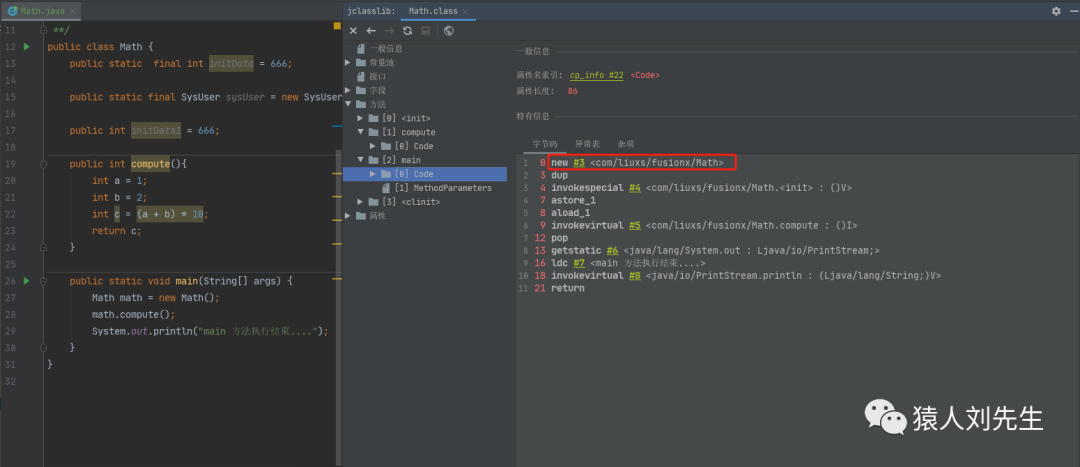
Task: Follow the #7 link on ldc
Action: (x=579, y=263)
